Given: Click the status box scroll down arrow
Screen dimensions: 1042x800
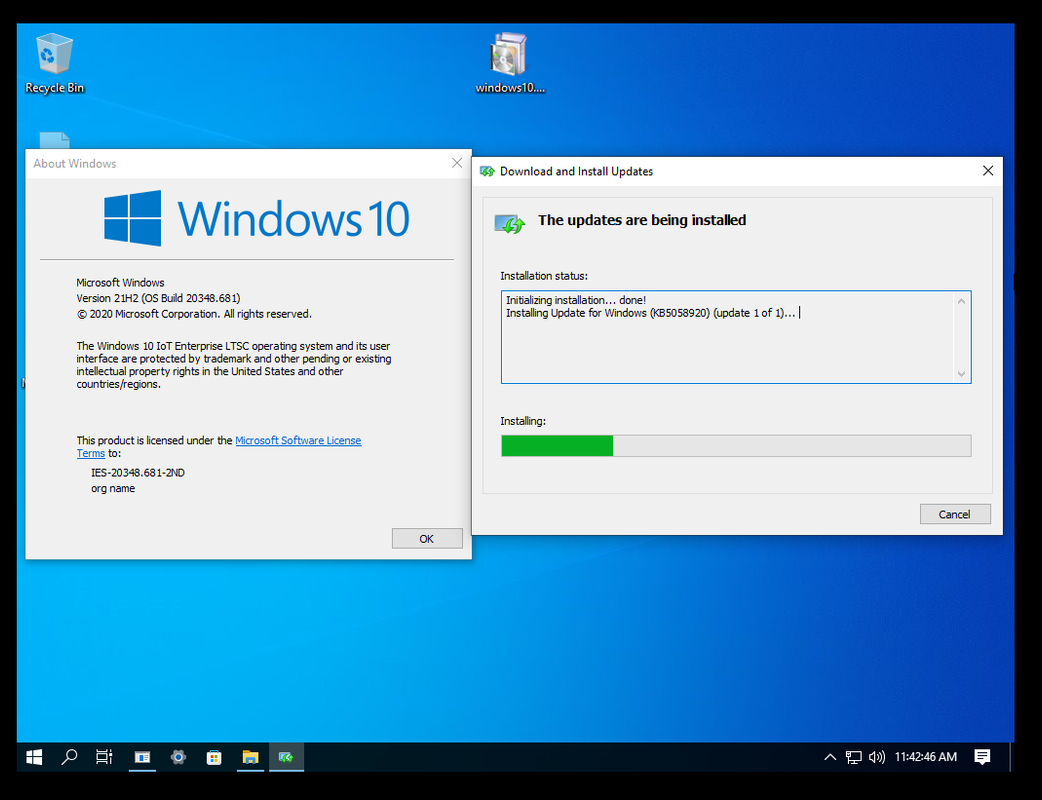Looking at the screenshot, I should [962, 374].
